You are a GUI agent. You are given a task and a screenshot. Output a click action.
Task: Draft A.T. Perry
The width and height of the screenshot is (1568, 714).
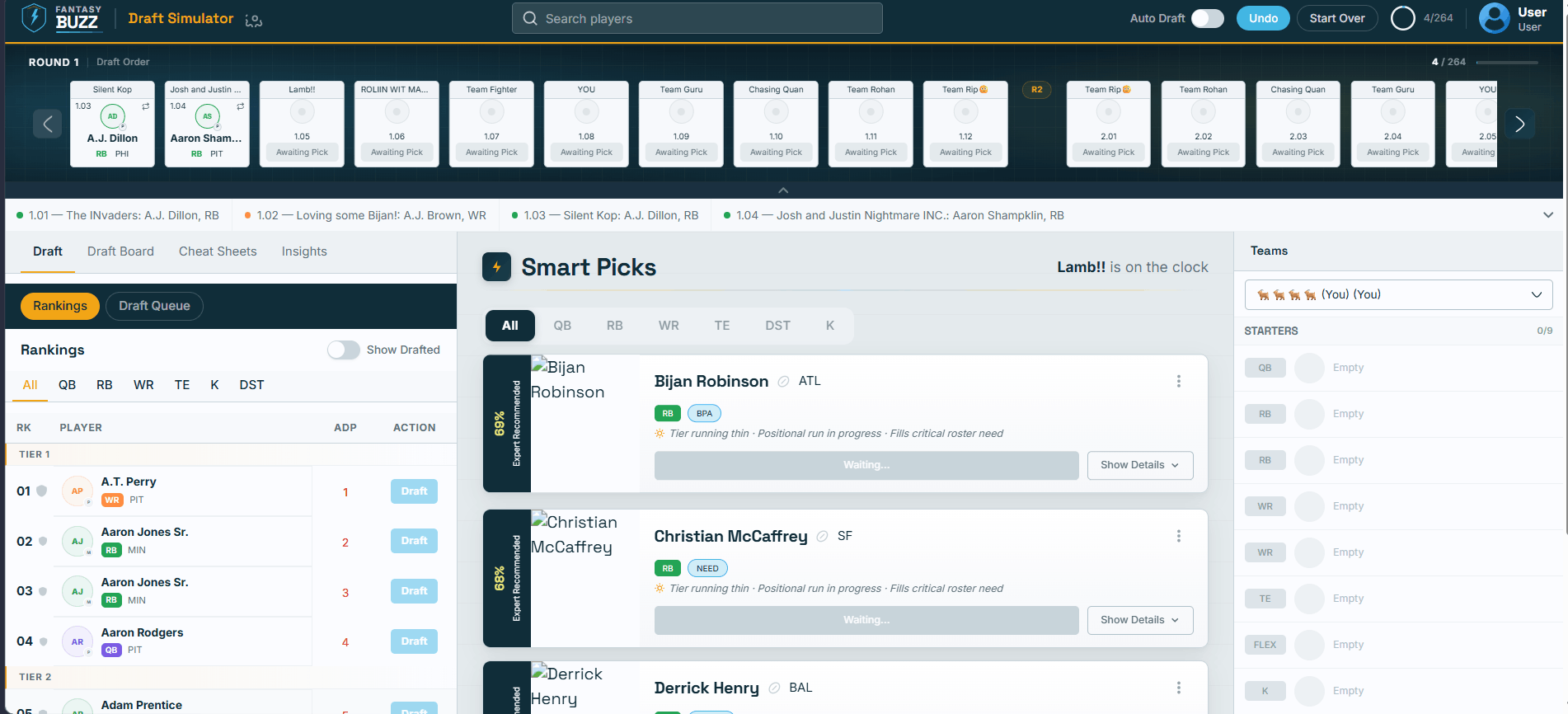click(x=414, y=491)
